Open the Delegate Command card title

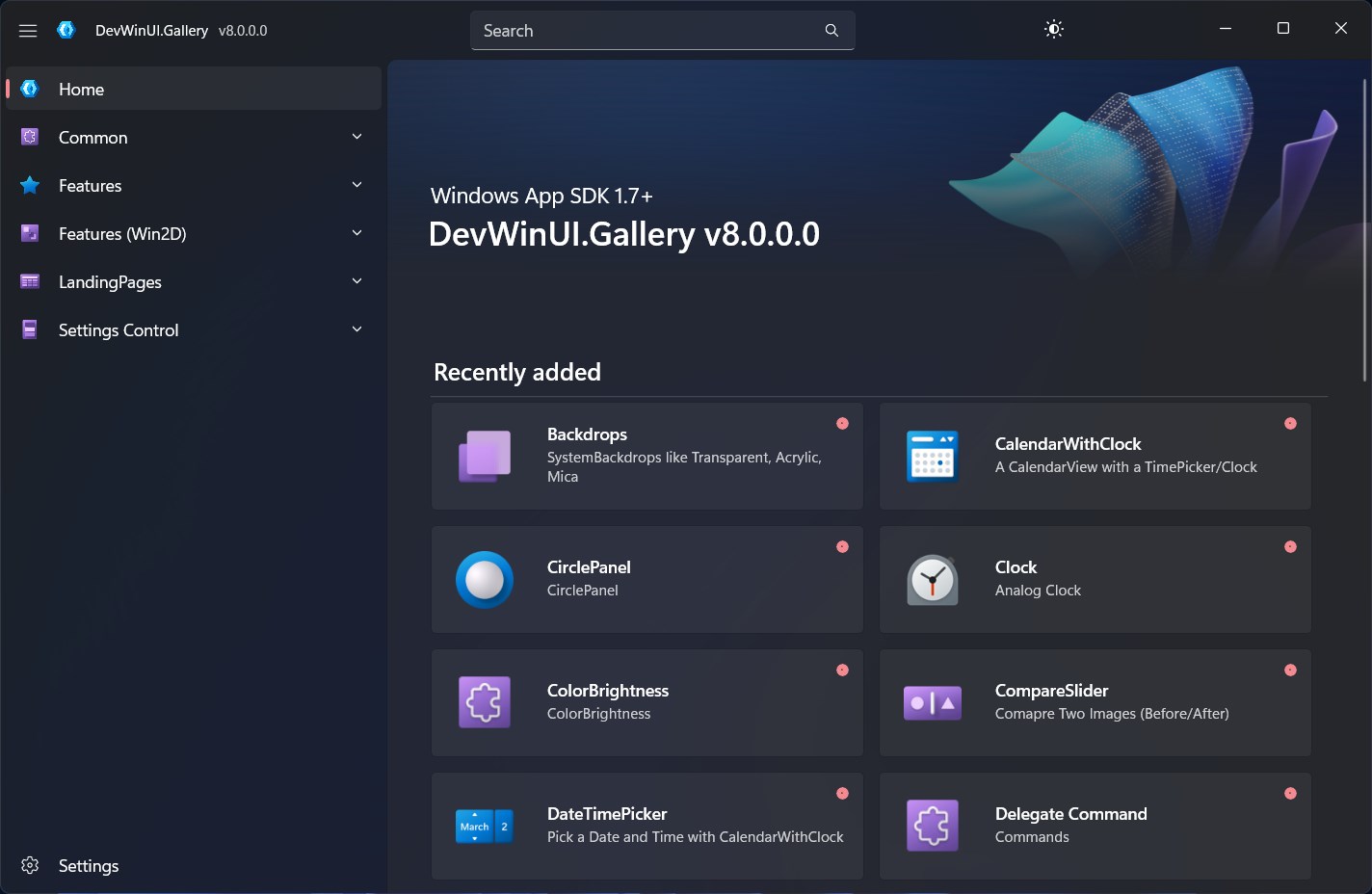[1070, 814]
